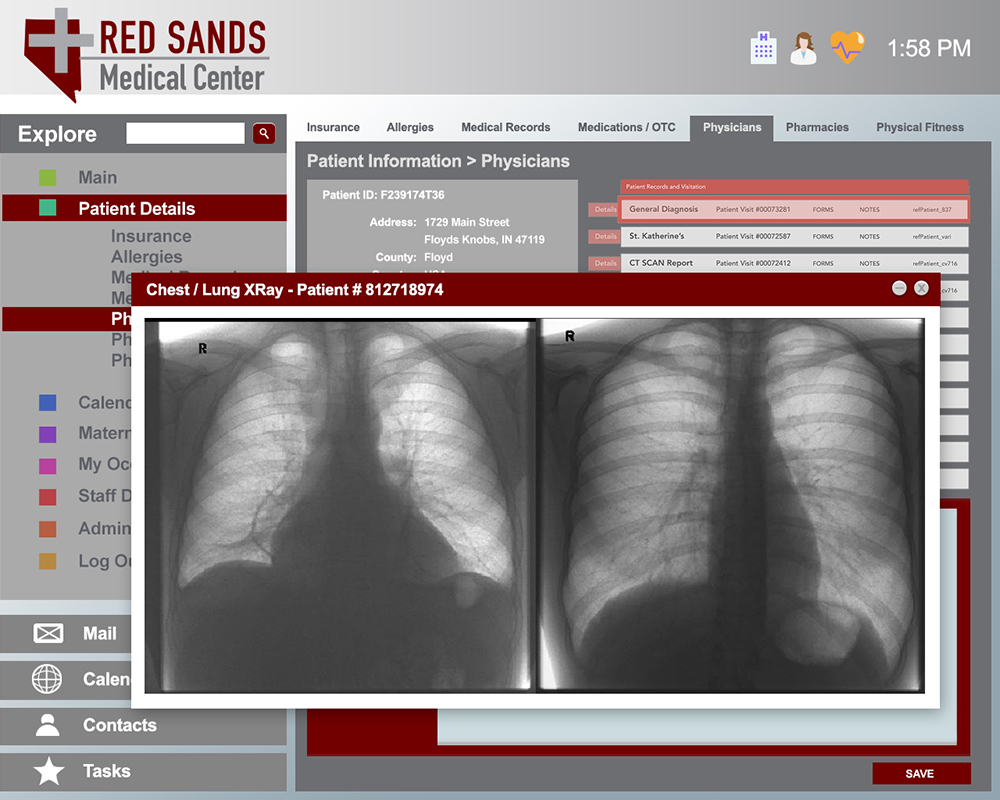Click the Mail envelope icon

(x=48, y=633)
